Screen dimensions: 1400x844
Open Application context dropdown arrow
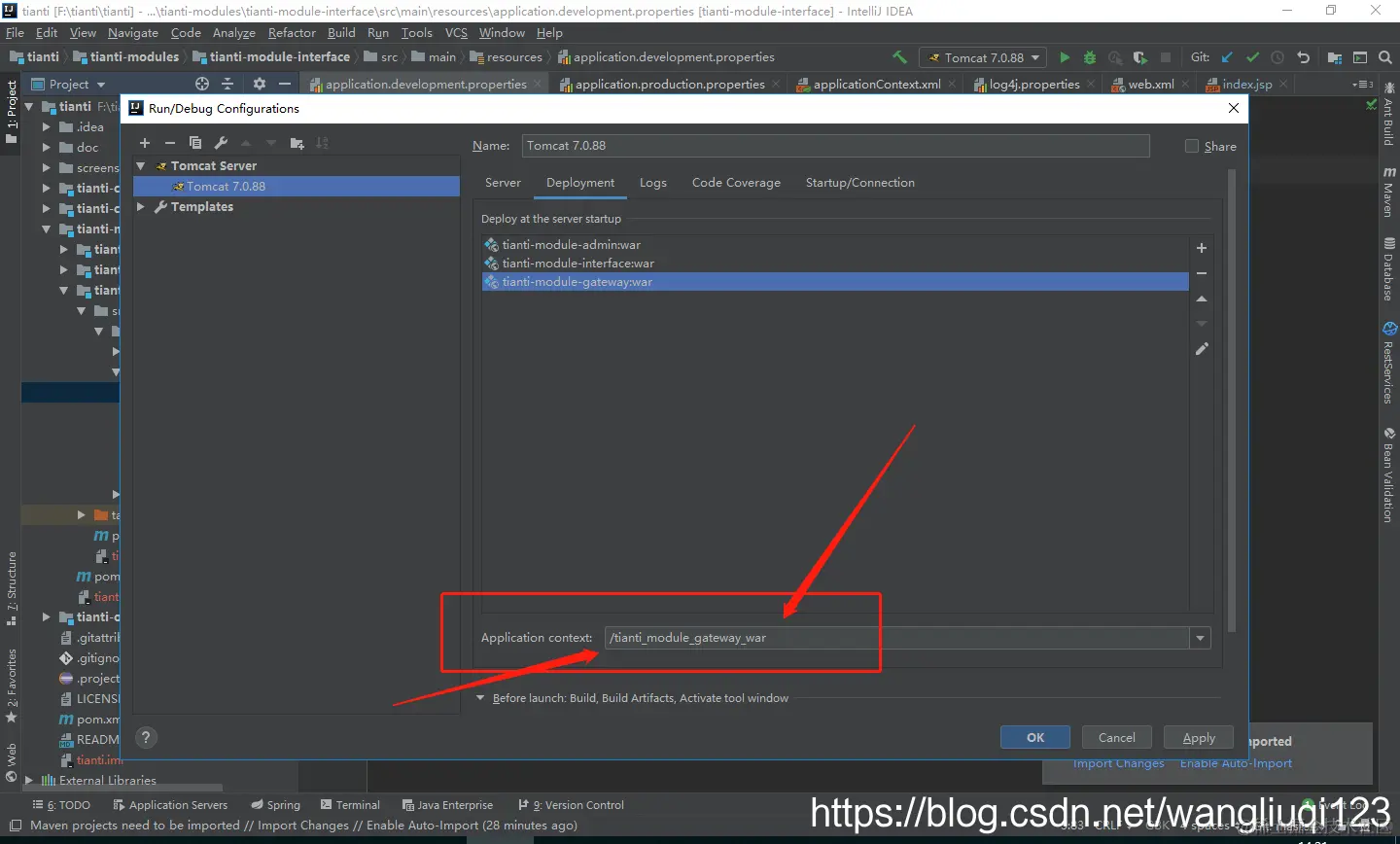[1201, 638]
